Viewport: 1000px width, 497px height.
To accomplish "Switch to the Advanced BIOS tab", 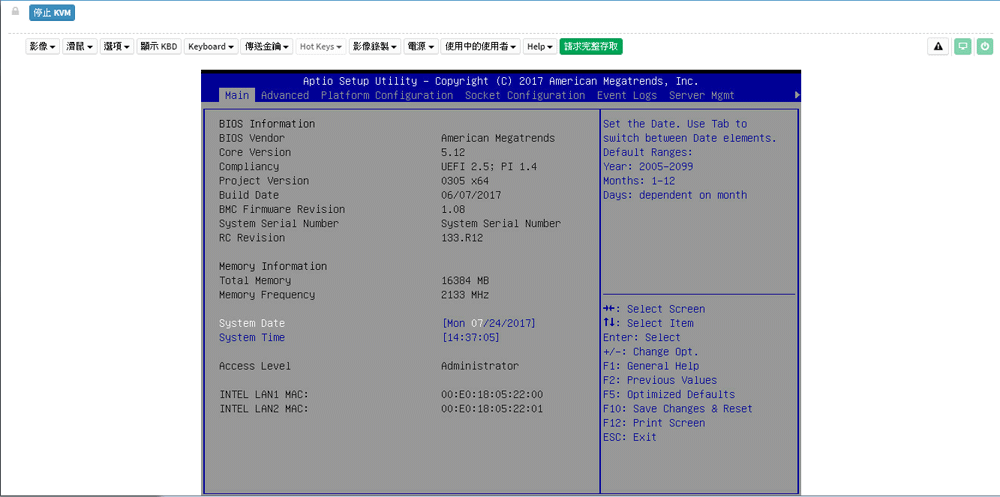I will pos(285,96).
